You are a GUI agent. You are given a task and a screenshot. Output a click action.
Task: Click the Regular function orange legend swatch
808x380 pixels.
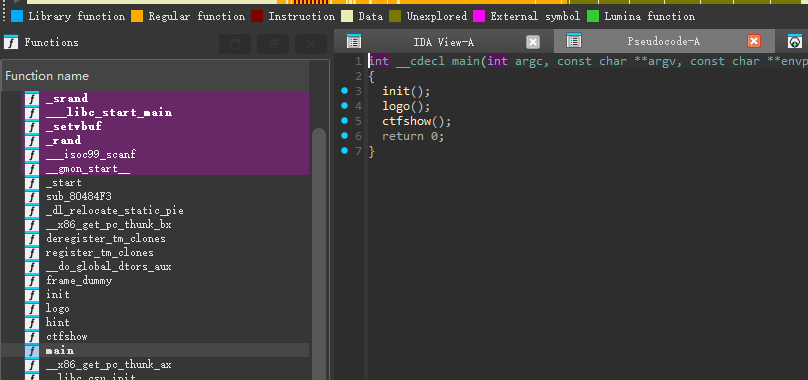pos(137,16)
